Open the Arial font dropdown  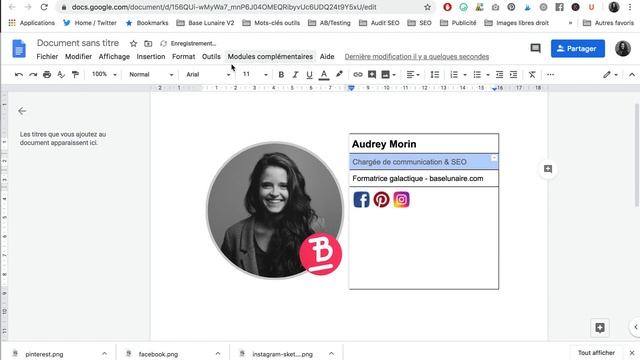[x=208, y=74]
